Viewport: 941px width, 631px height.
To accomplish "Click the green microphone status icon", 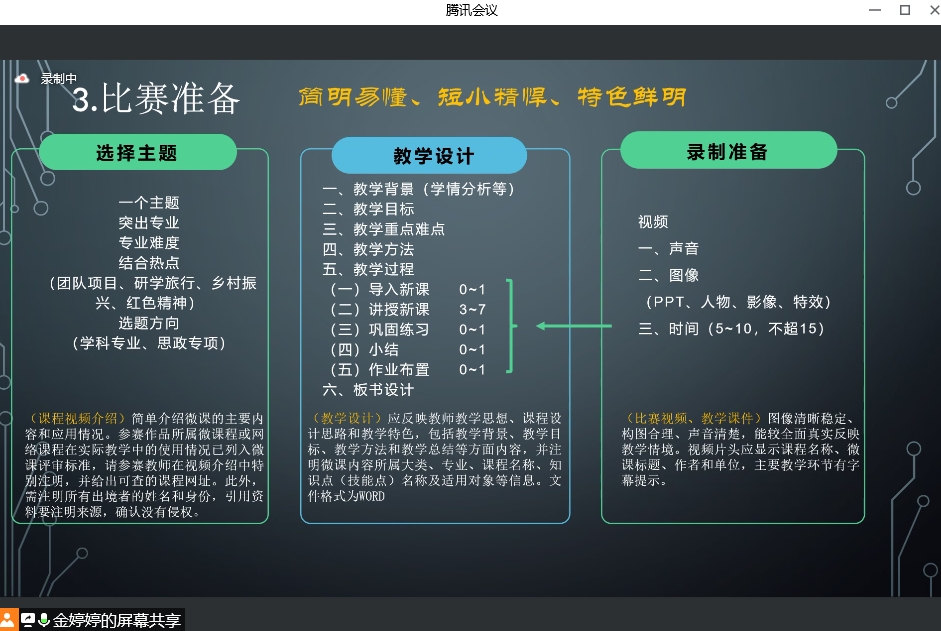I will (x=44, y=620).
